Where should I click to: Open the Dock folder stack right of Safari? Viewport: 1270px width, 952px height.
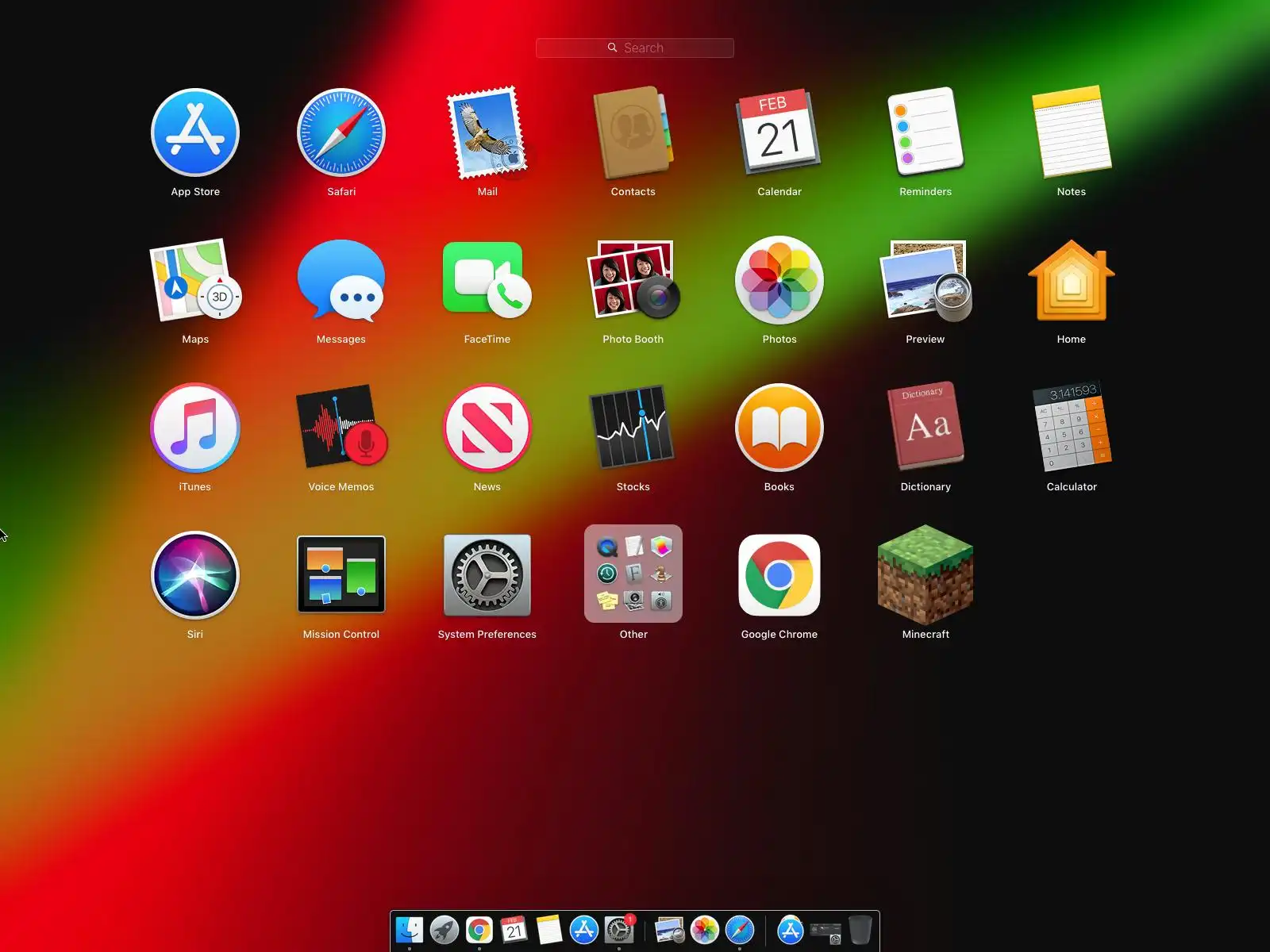791,930
